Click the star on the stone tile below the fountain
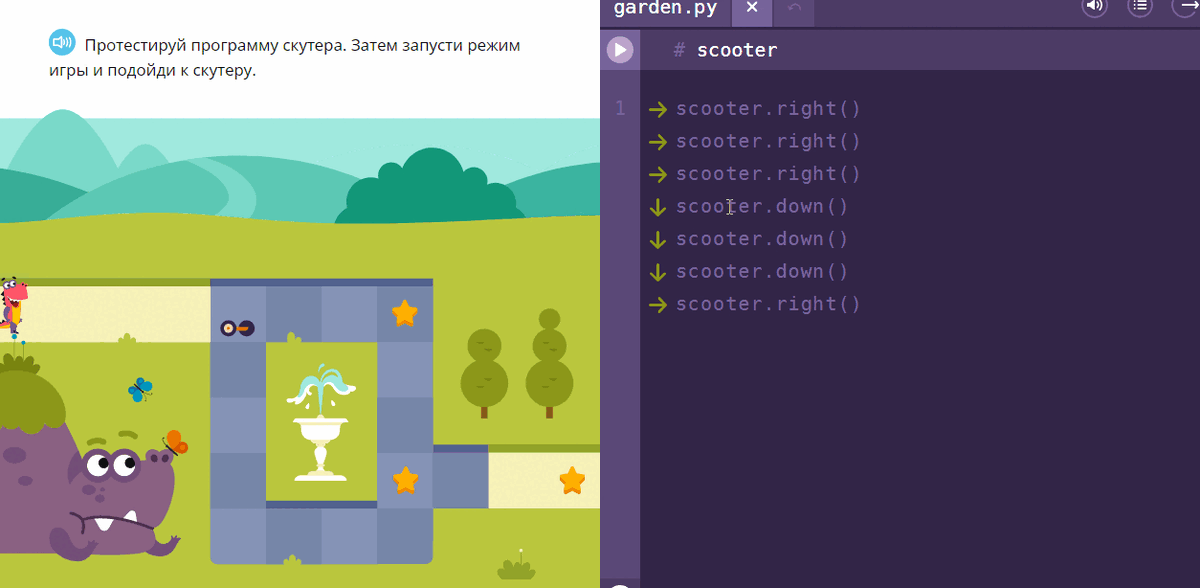This screenshot has width=1200, height=588. point(405,481)
